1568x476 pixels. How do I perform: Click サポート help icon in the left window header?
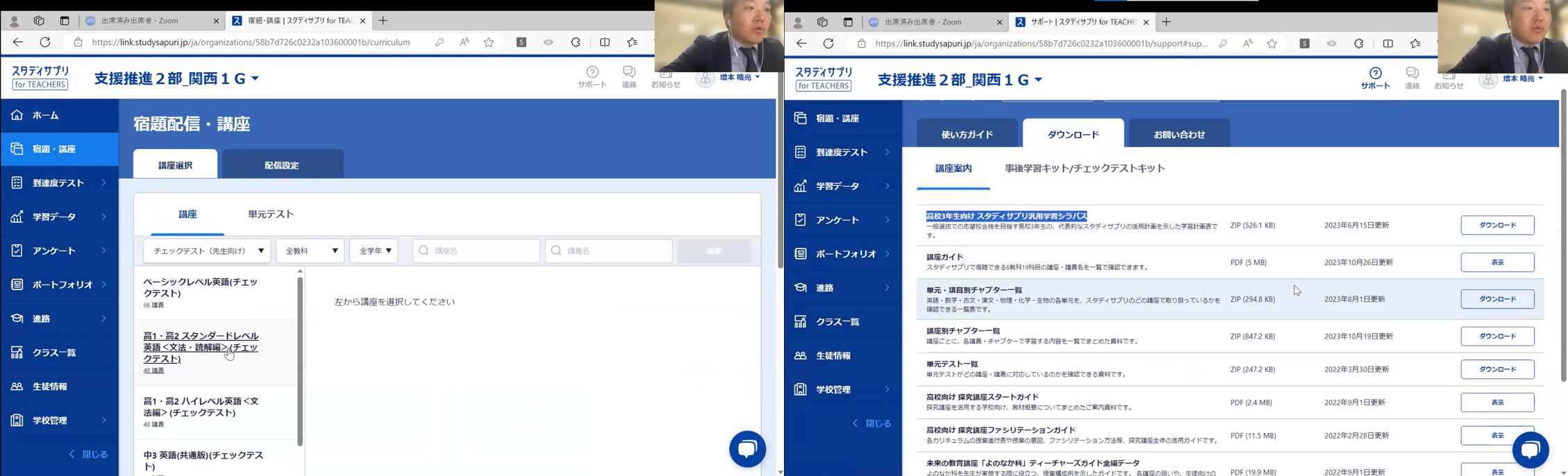[592, 76]
